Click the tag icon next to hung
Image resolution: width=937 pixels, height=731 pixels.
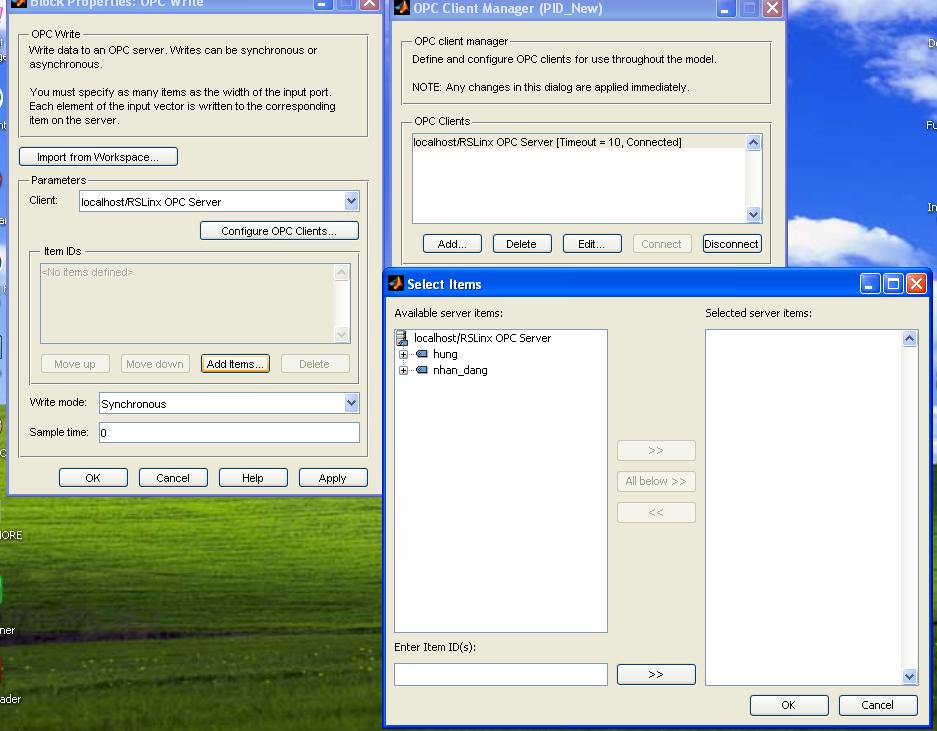422,354
